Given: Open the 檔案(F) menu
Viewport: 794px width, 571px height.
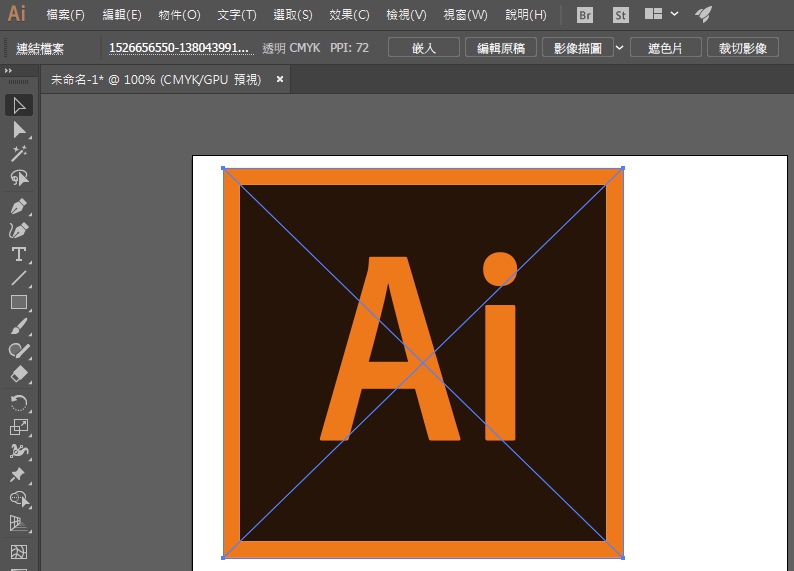Looking at the screenshot, I should [x=65, y=15].
